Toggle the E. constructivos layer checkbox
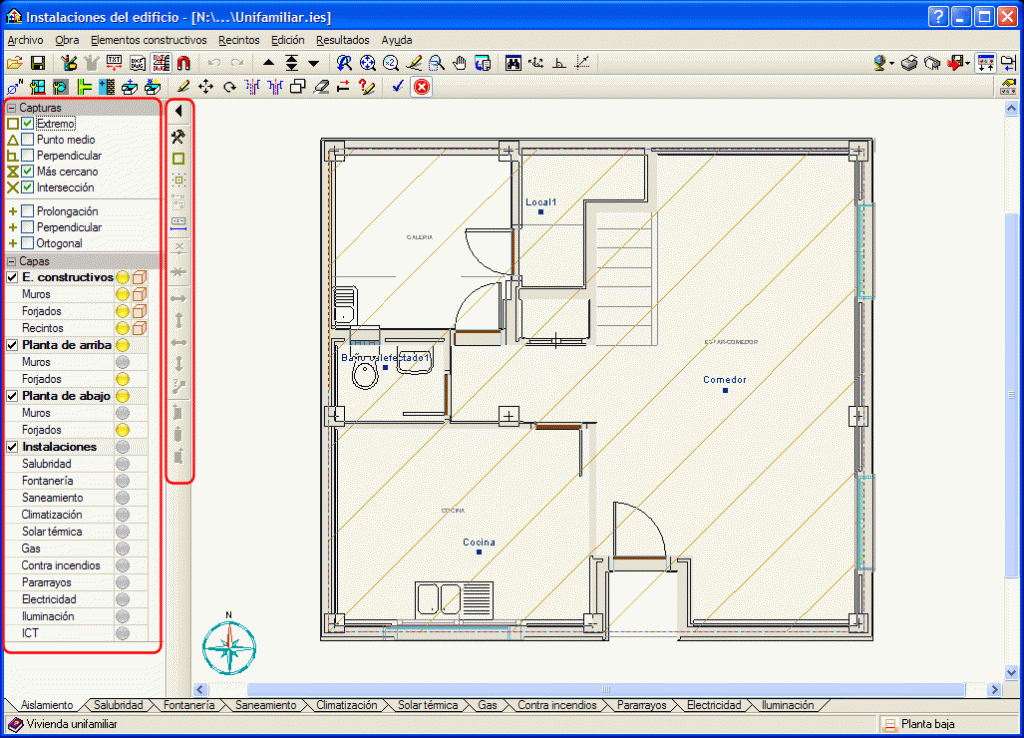Screen dimensions: 1024x738 12,277
